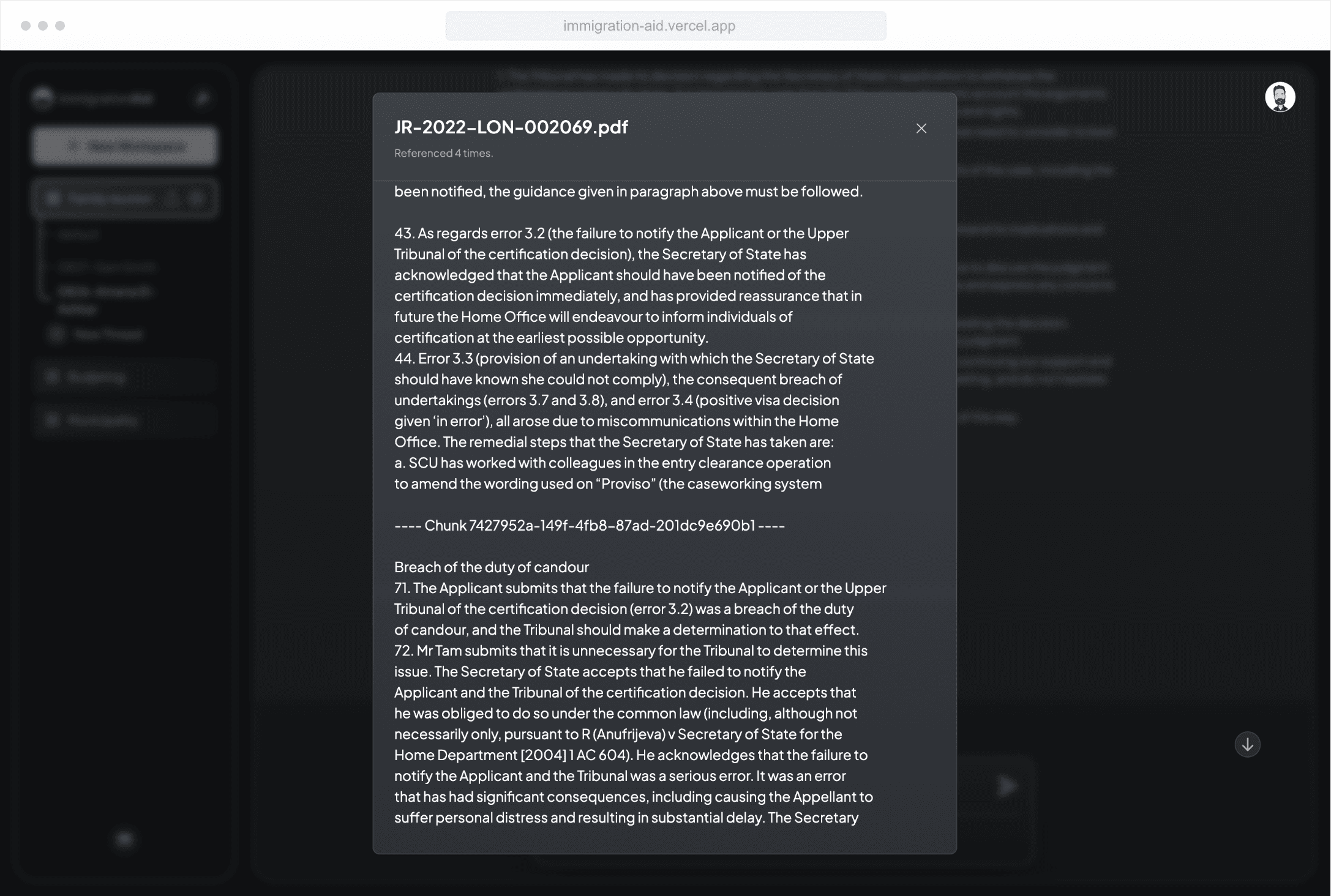Open the third workspace in the sidebar list
Image resolution: width=1331 pixels, height=896 pixels.
pos(125,420)
